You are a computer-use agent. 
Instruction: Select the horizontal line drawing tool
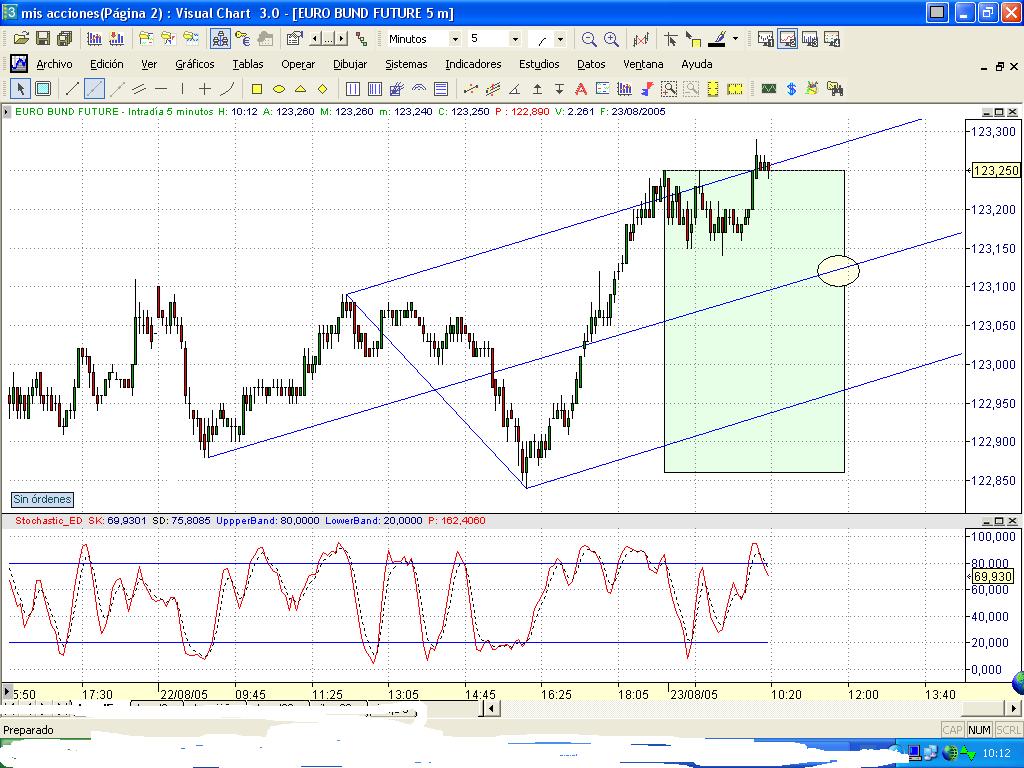[161, 89]
